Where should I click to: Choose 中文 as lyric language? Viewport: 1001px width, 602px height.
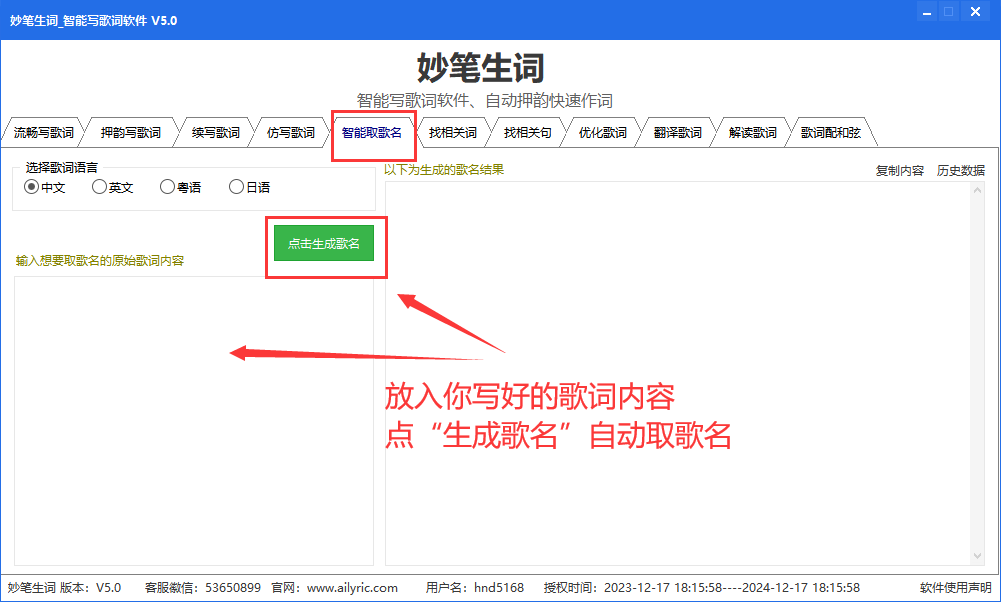(45, 187)
